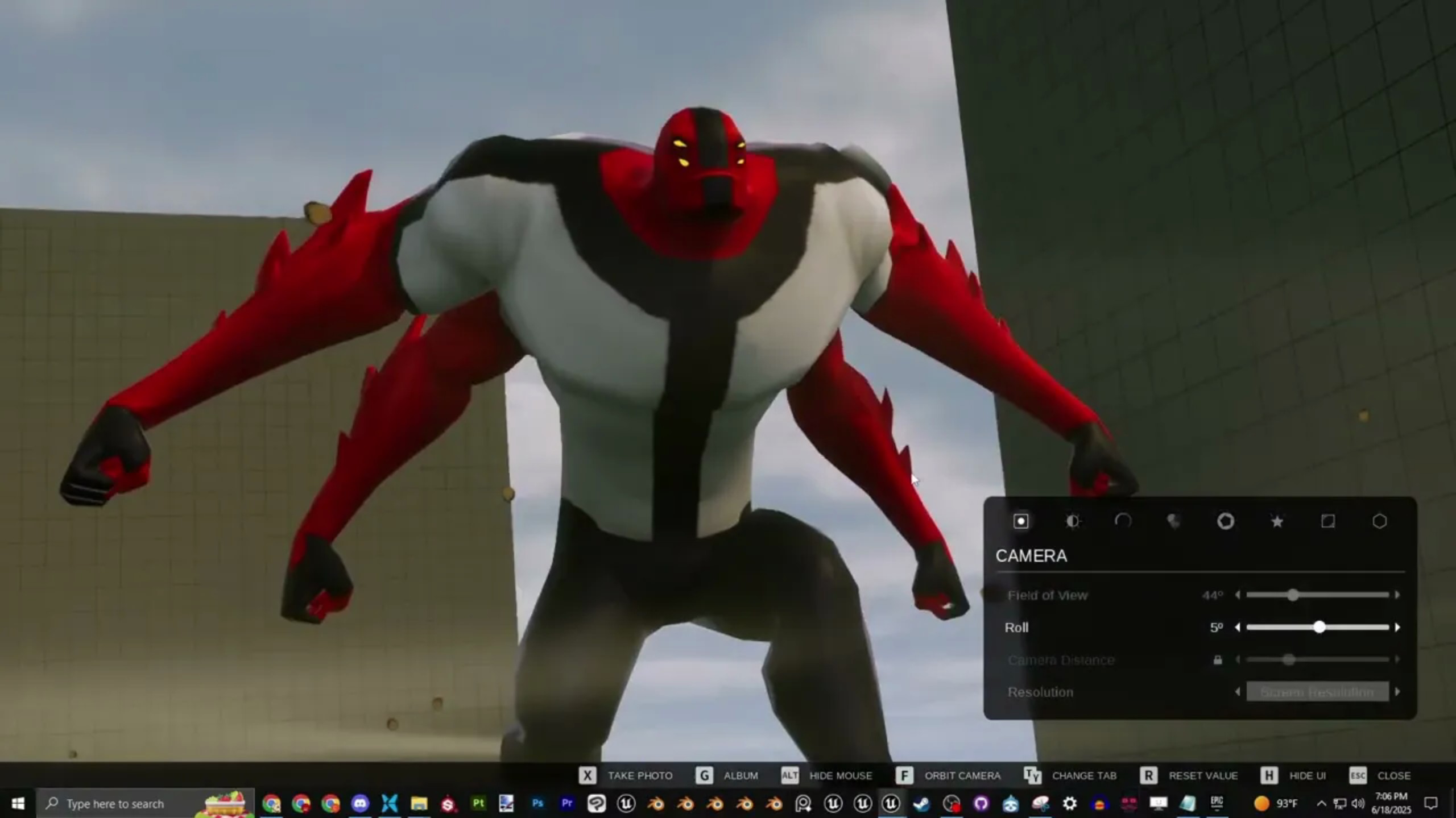Open the aperture lens tab icon
The width and height of the screenshot is (1456, 818).
1226,521
